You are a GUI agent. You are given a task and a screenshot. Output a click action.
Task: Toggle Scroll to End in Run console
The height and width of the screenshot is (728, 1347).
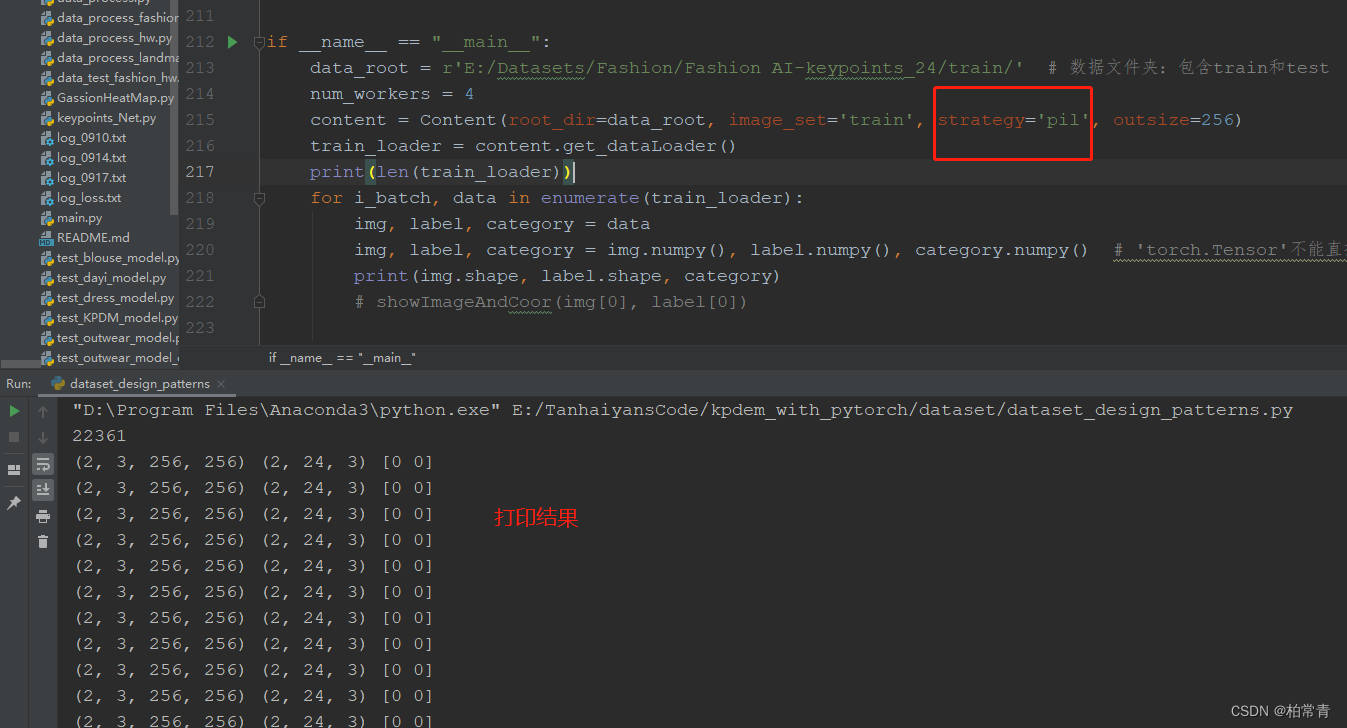point(43,490)
